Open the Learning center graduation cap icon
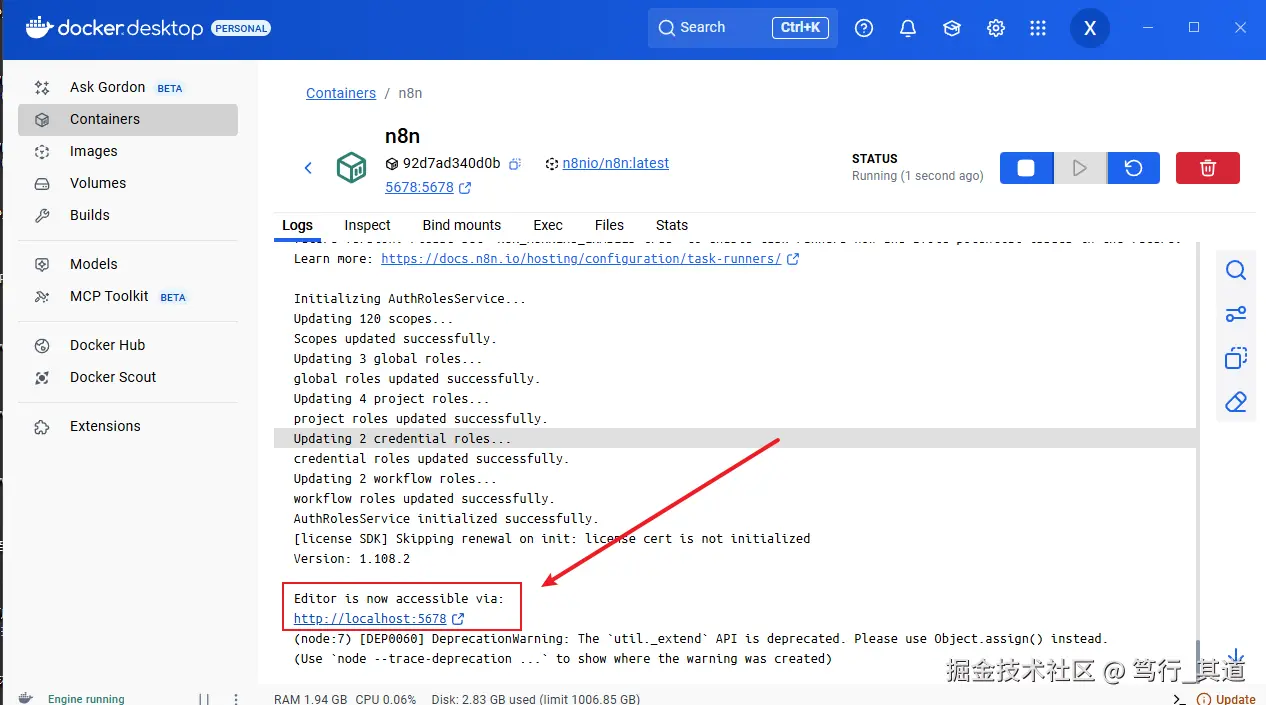Image resolution: width=1266 pixels, height=705 pixels. point(952,28)
